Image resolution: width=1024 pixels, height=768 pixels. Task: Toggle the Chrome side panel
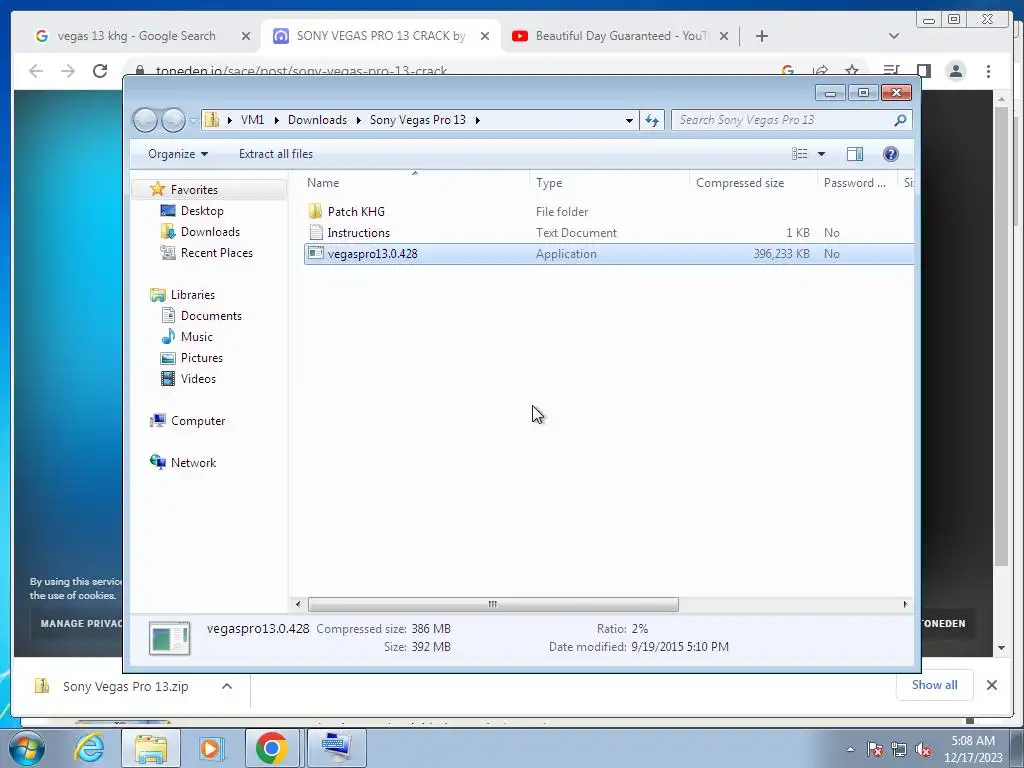tap(923, 71)
